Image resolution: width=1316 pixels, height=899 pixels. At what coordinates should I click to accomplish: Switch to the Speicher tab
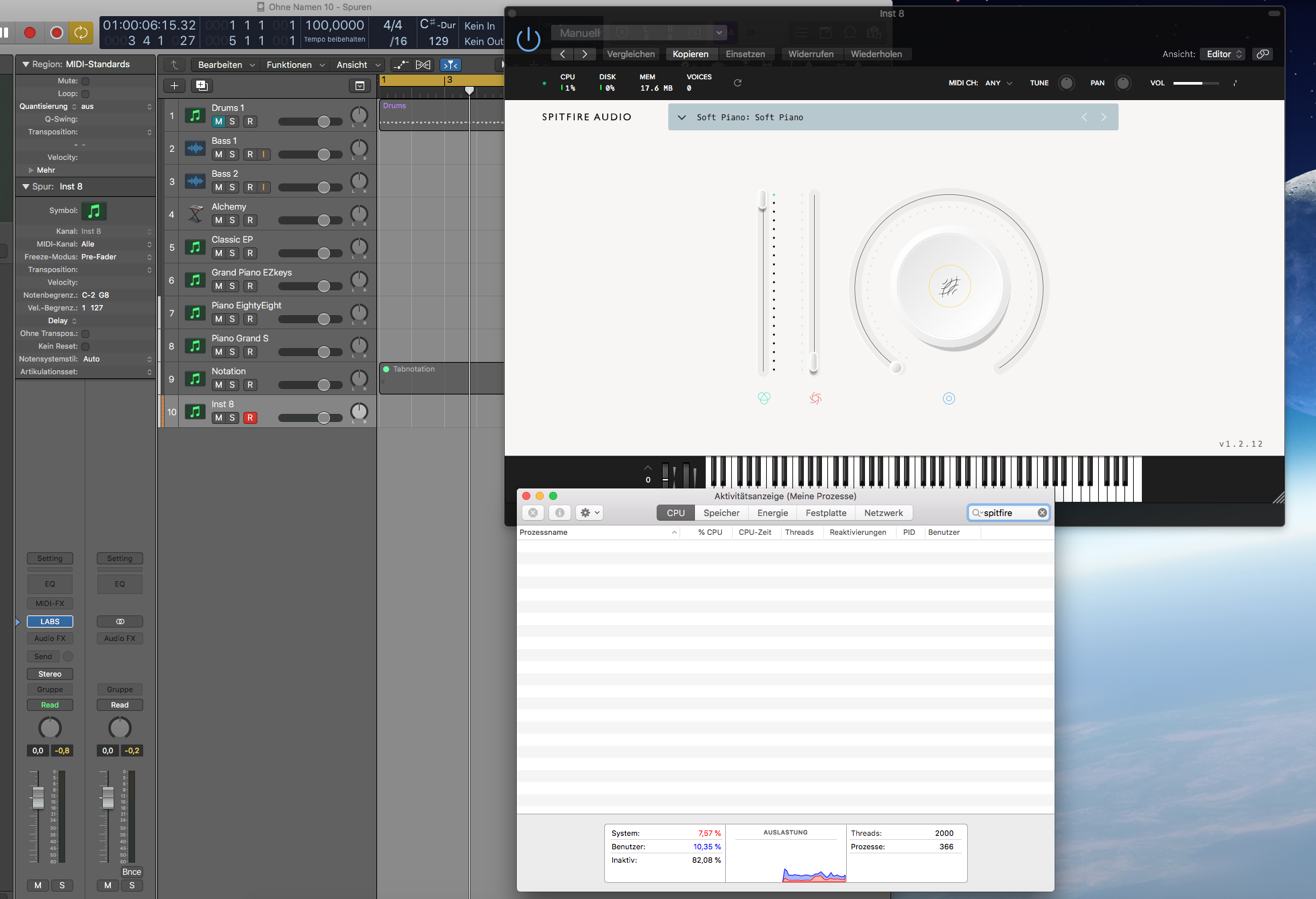coord(721,513)
